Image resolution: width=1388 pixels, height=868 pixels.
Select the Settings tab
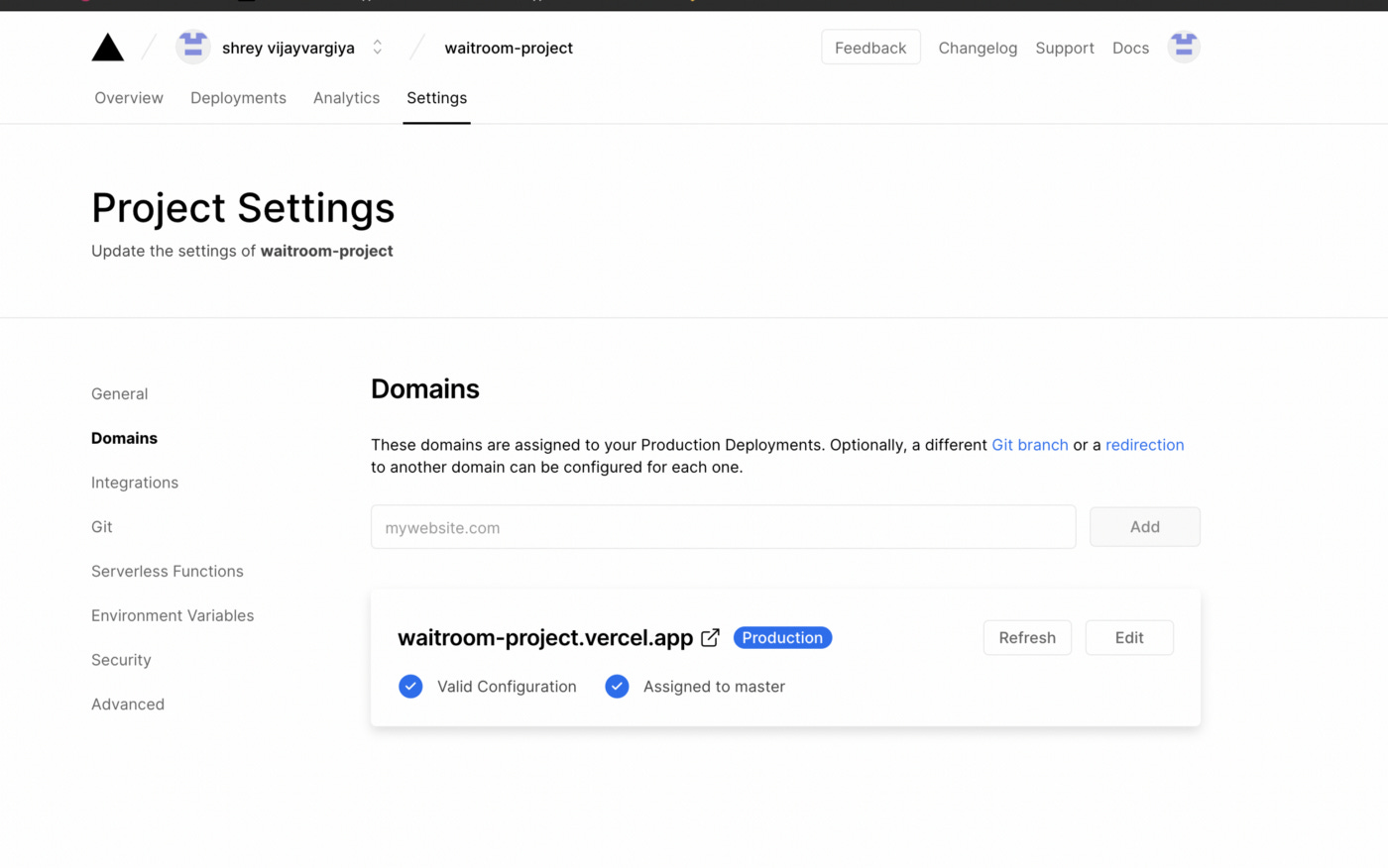point(436,98)
